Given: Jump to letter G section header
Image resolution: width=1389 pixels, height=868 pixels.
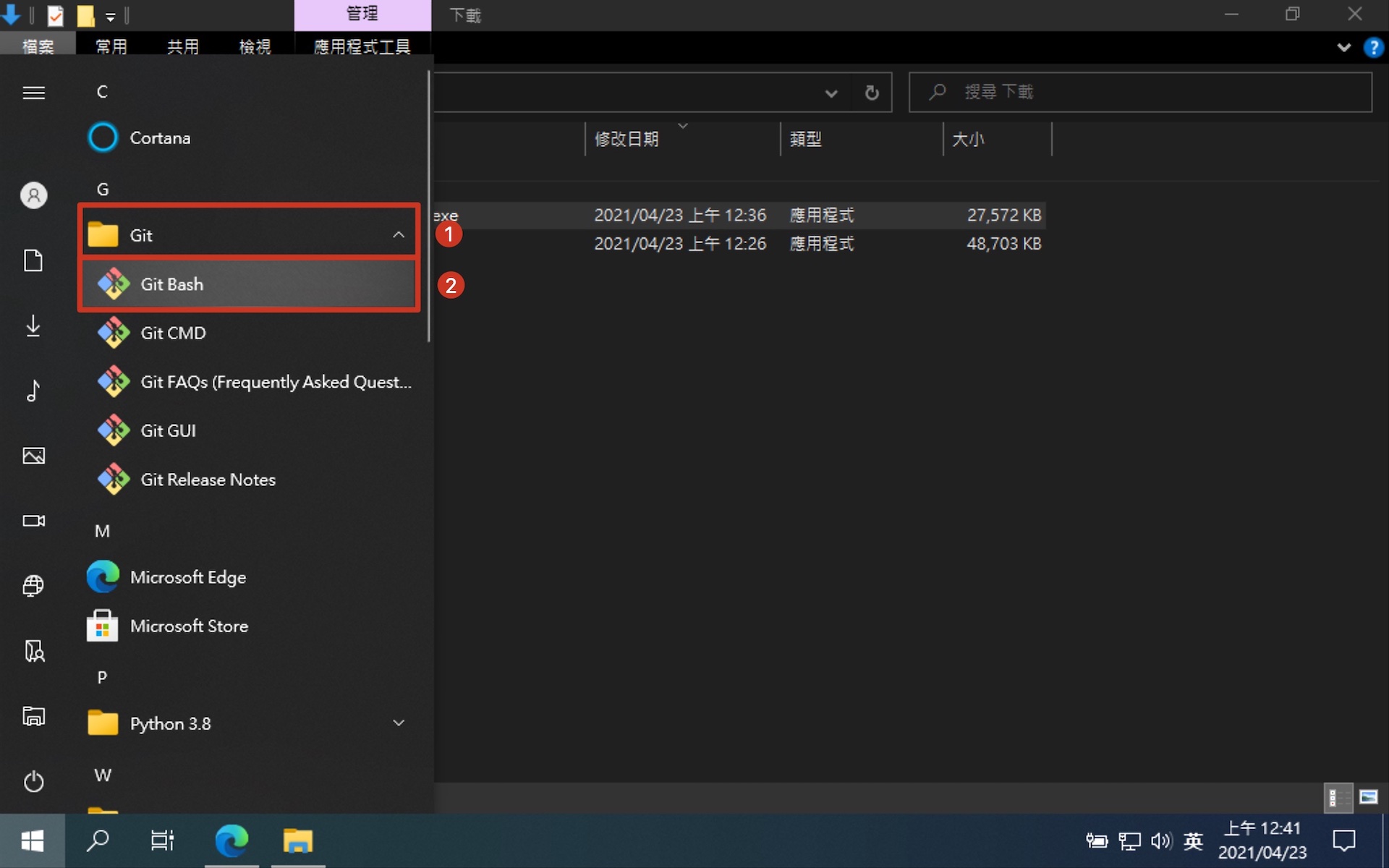Looking at the screenshot, I should point(102,190).
